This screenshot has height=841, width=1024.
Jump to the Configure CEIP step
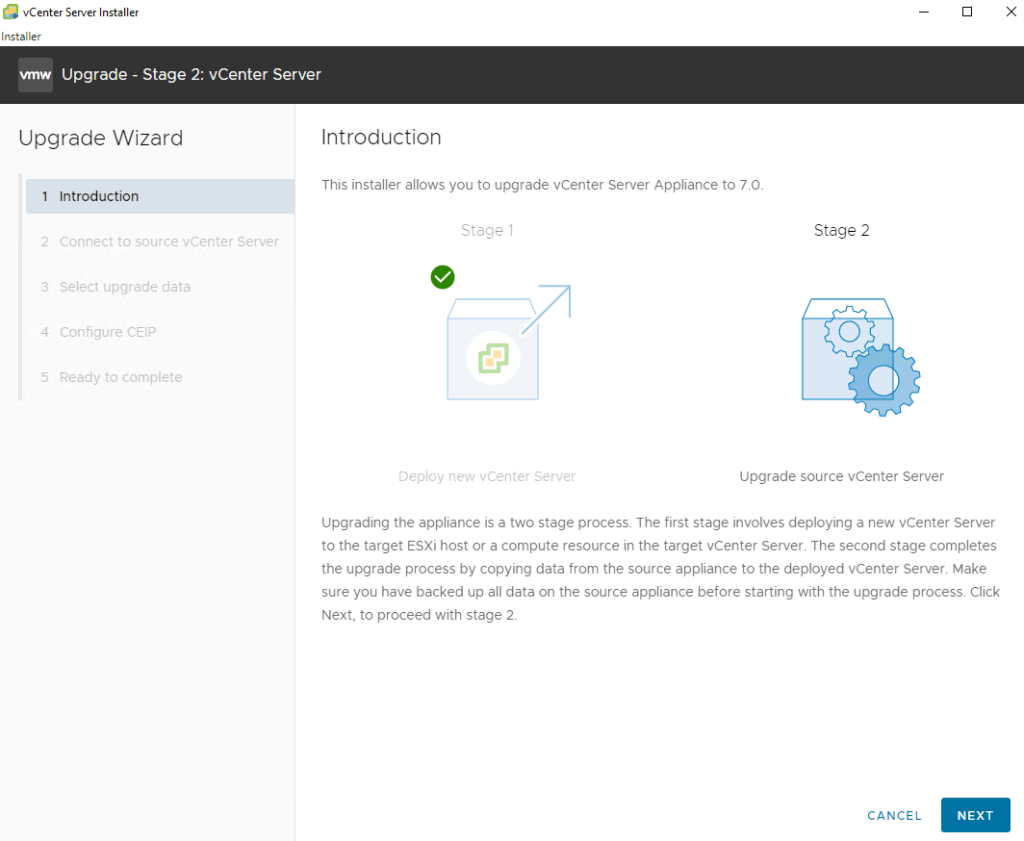[x=107, y=332]
